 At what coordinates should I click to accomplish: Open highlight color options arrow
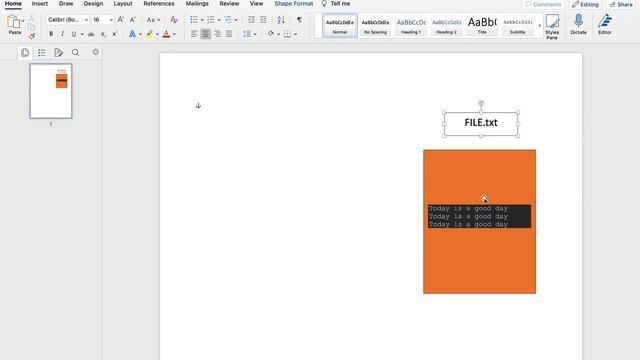point(157,34)
